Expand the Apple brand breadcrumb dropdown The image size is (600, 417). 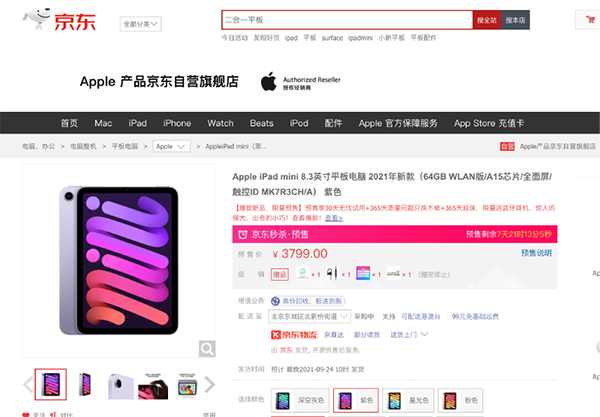coord(171,146)
